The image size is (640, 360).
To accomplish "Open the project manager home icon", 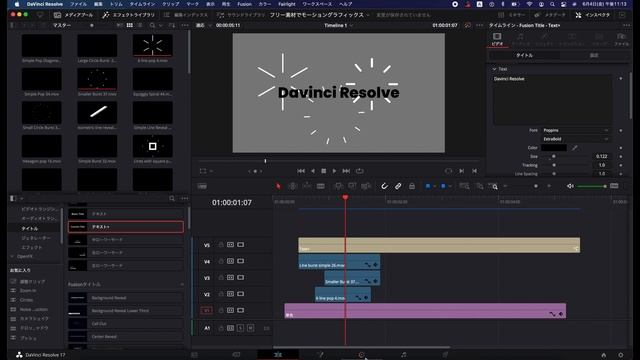I will 603,355.
